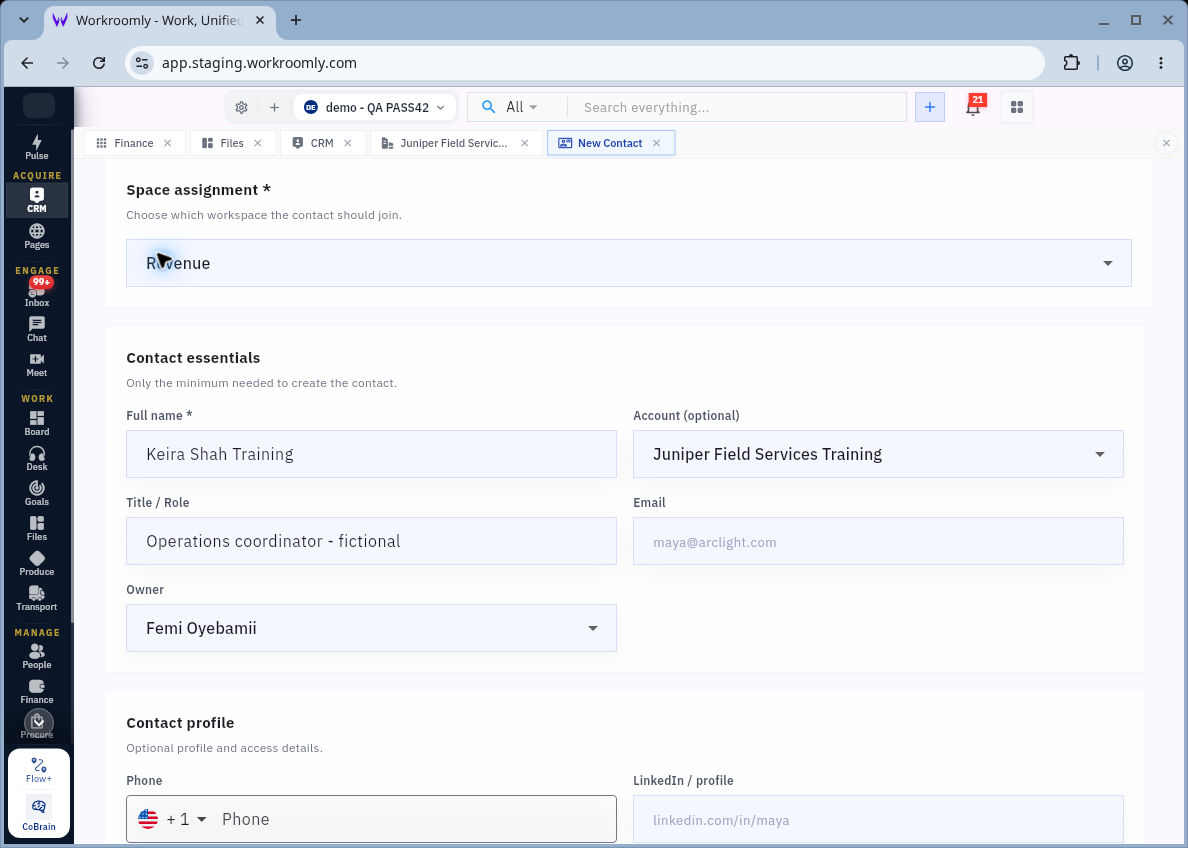This screenshot has height=848, width=1188.
Task: Click the search magnifier icon
Action: [x=489, y=107]
